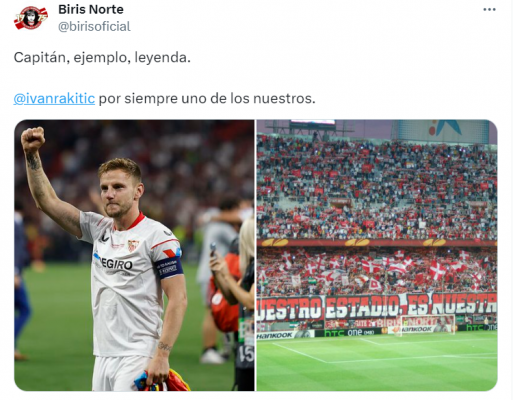Click the waving red-and-white flags in crowd
The width and height of the screenshot is (513, 400).
coord(377,270)
